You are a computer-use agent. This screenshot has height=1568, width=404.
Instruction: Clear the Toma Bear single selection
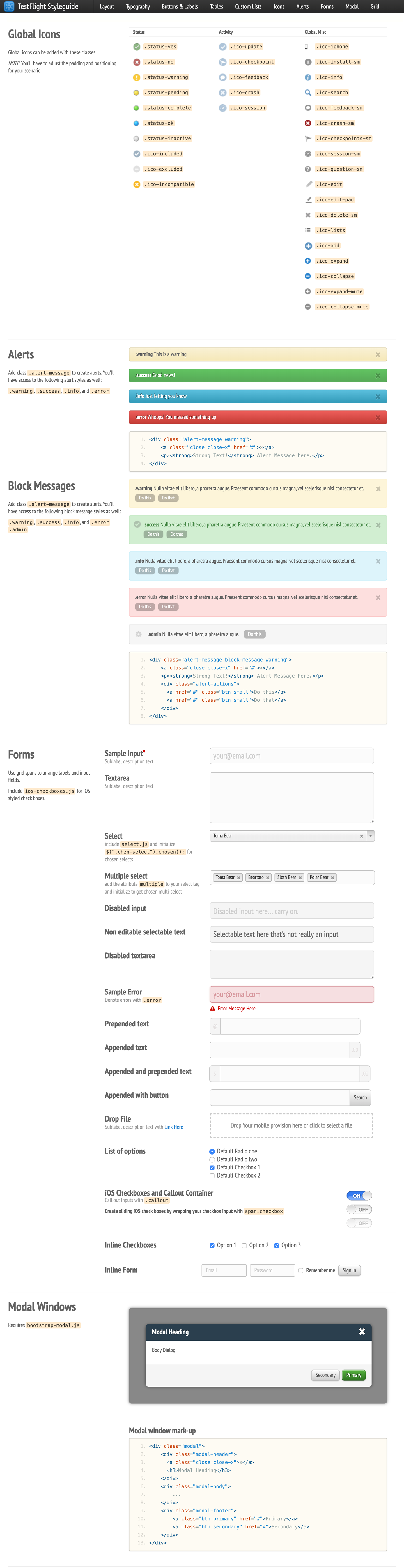point(361,836)
